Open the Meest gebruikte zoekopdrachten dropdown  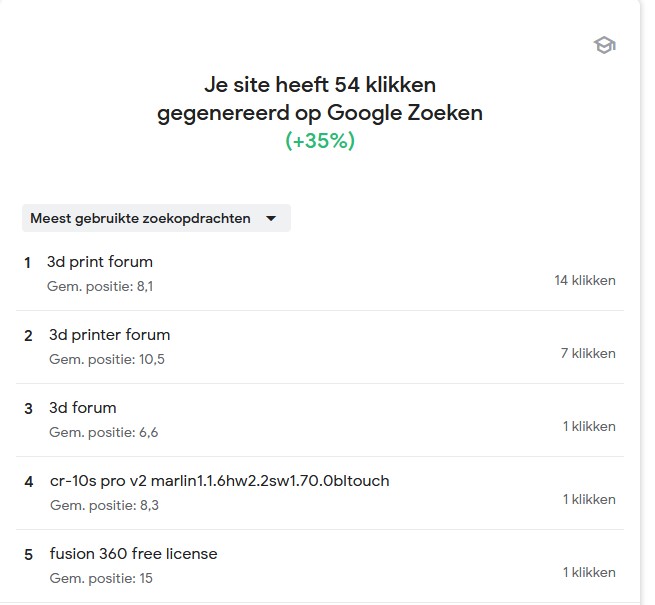pos(141,218)
